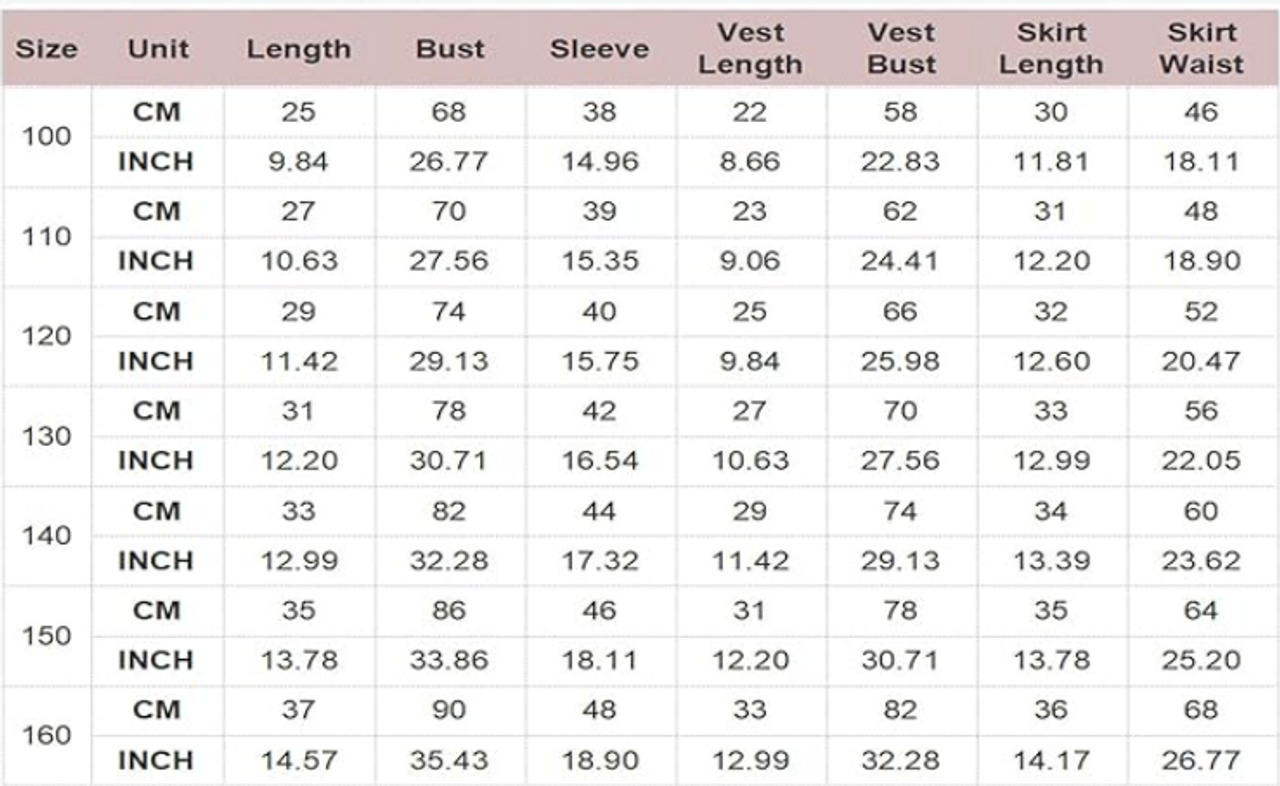Click the 20.47 skirt waist value
This screenshot has width=1280, height=786.
click(x=1201, y=361)
